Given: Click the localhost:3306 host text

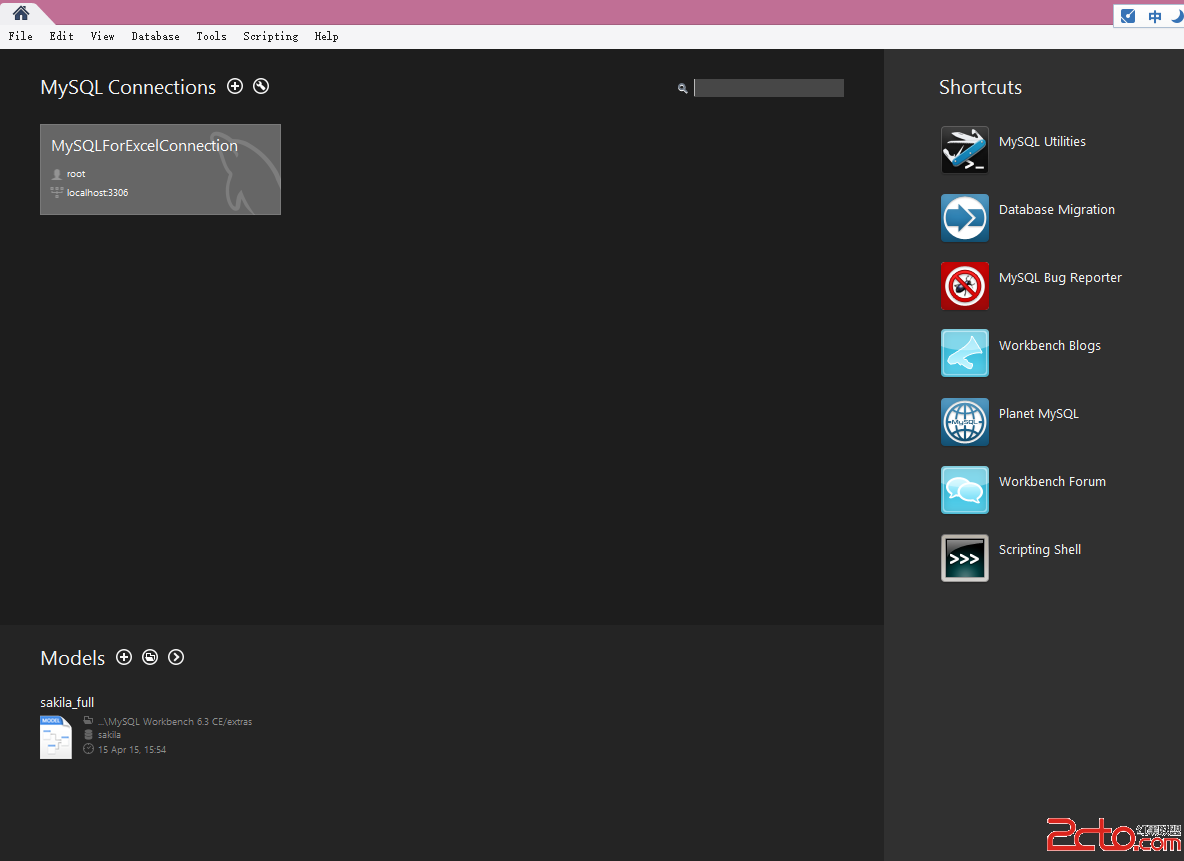Looking at the screenshot, I should click(x=97, y=193).
